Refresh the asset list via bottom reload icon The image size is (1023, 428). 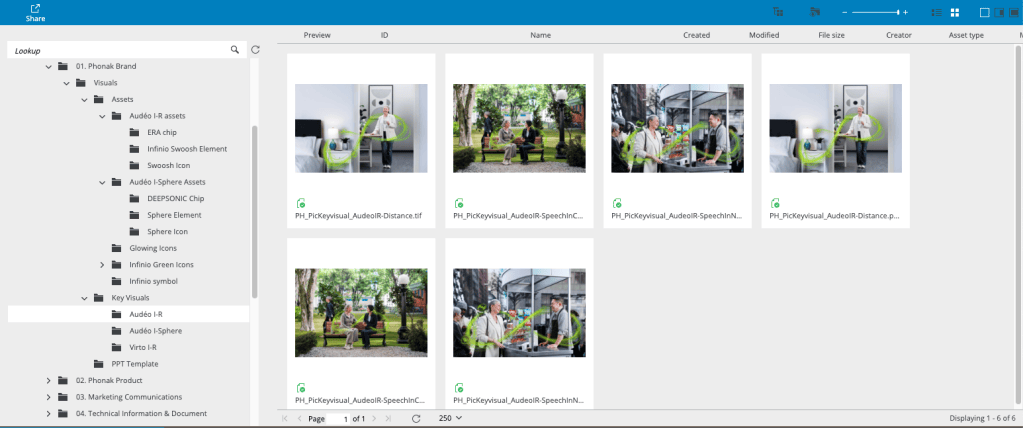(416, 419)
